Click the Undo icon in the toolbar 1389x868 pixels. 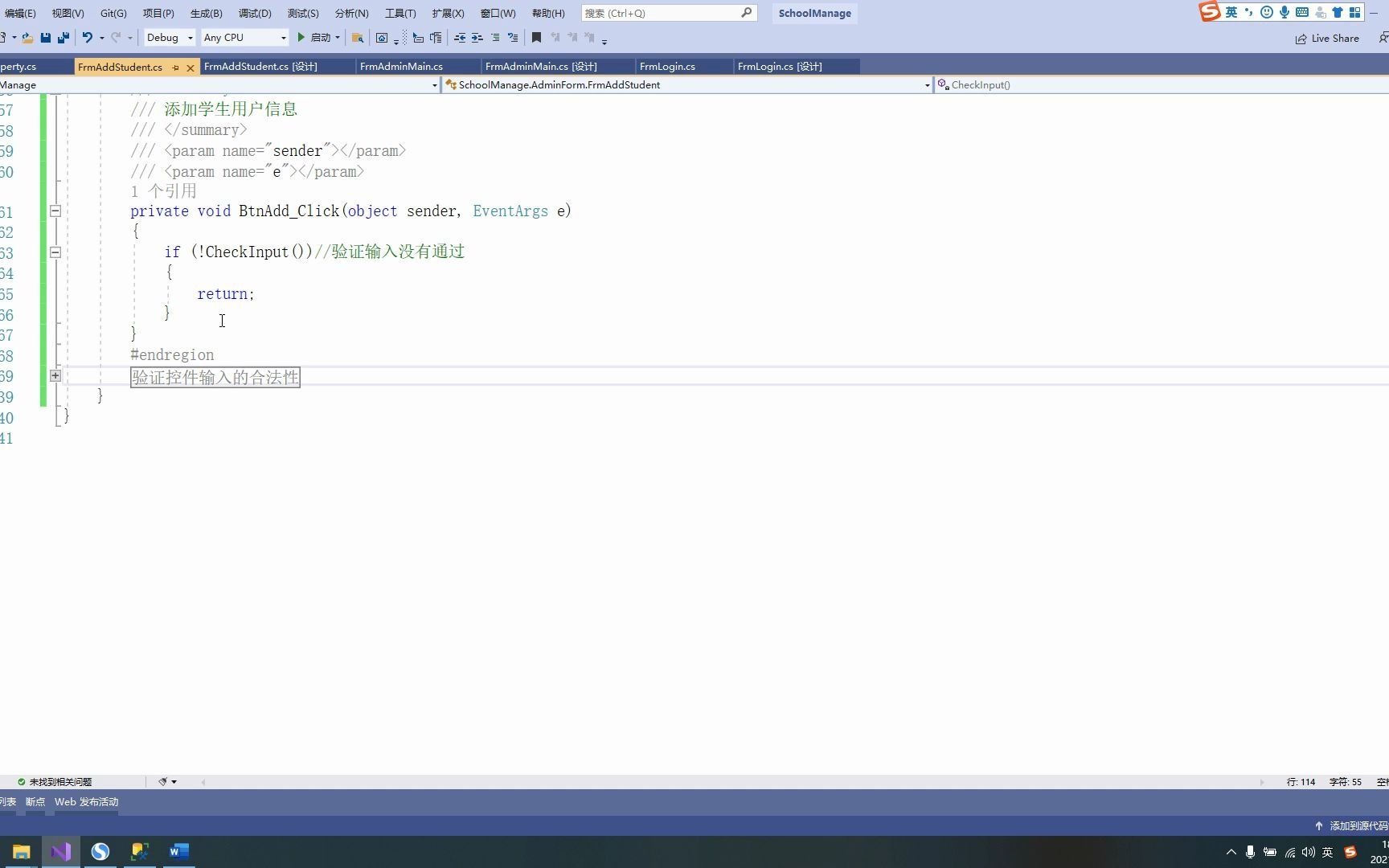click(87, 38)
